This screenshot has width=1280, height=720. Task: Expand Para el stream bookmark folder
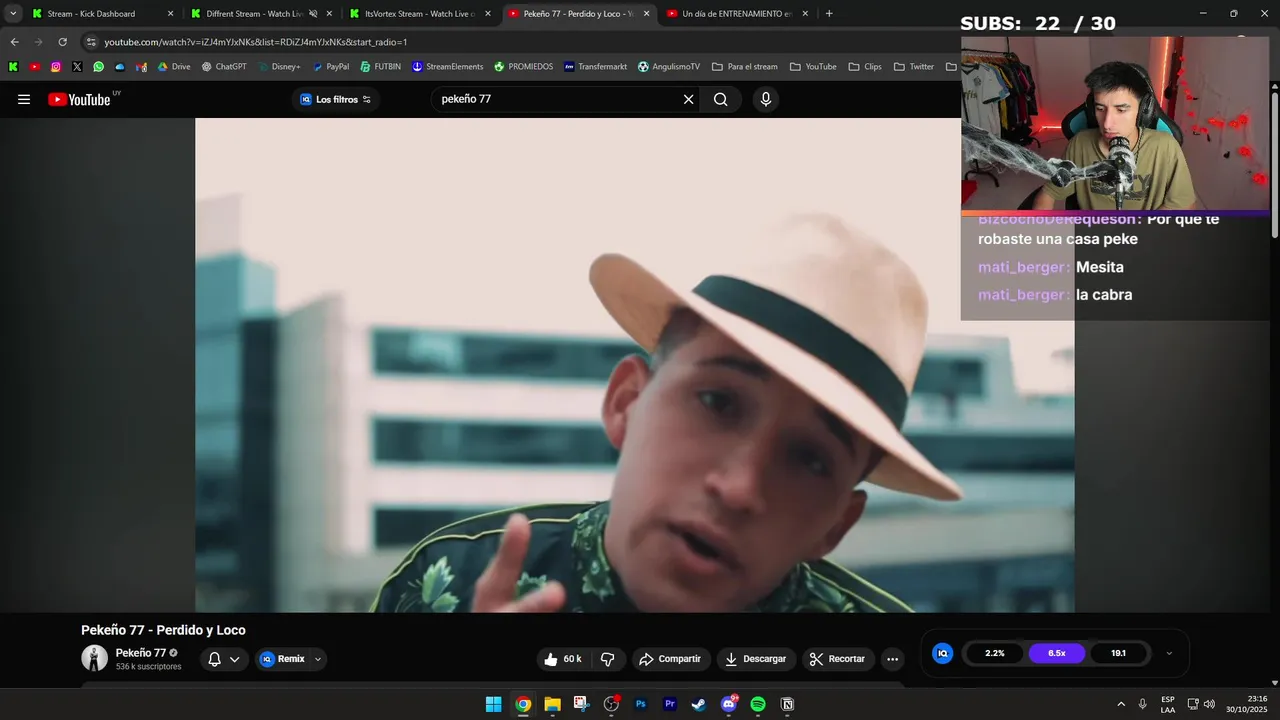pos(745,67)
